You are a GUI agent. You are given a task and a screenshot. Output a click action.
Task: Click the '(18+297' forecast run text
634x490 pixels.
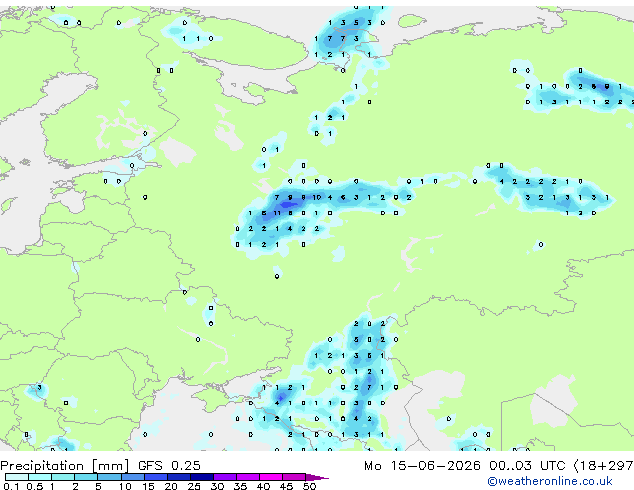click(604, 466)
